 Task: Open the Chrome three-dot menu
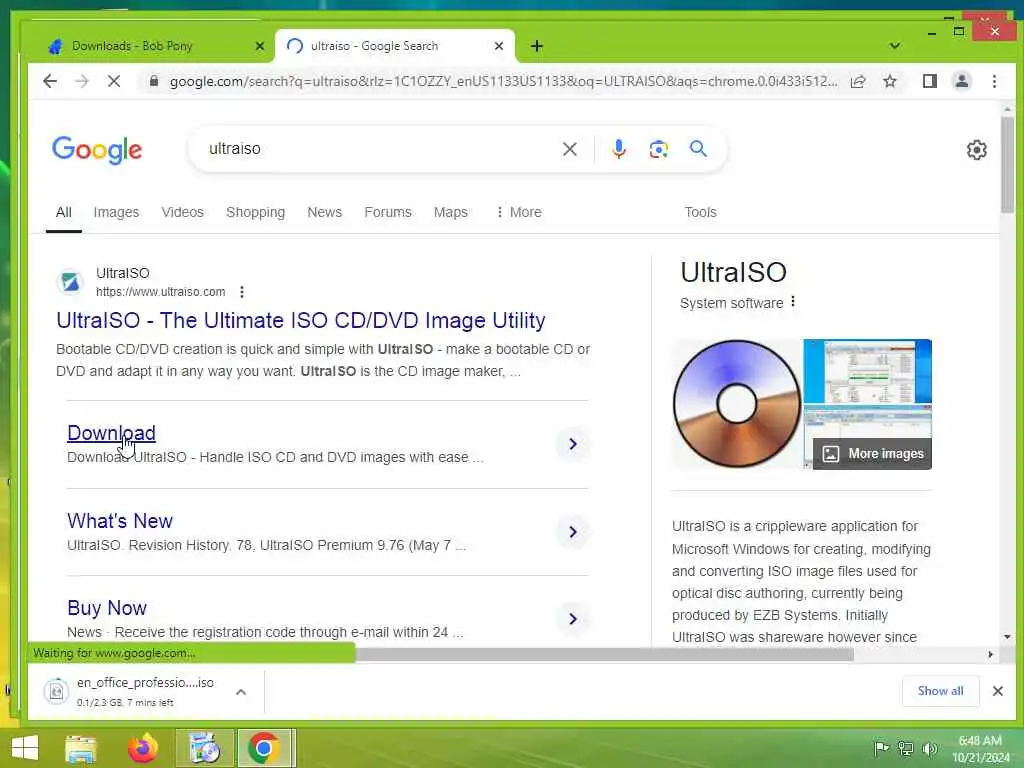point(994,81)
